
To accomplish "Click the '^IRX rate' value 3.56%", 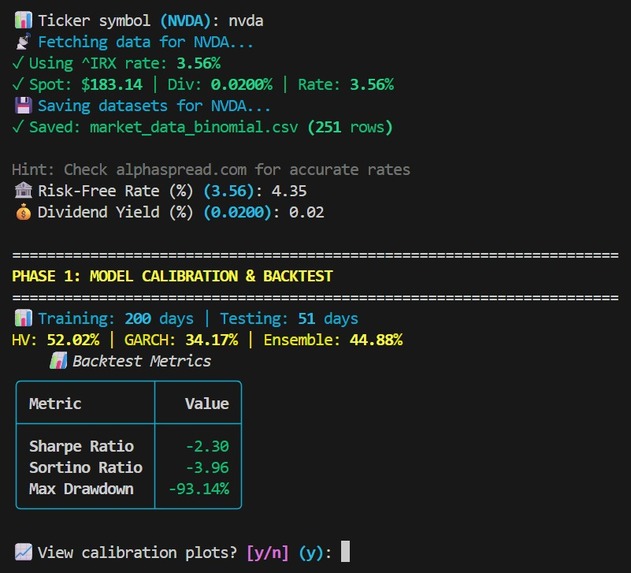I will (x=198, y=63).
